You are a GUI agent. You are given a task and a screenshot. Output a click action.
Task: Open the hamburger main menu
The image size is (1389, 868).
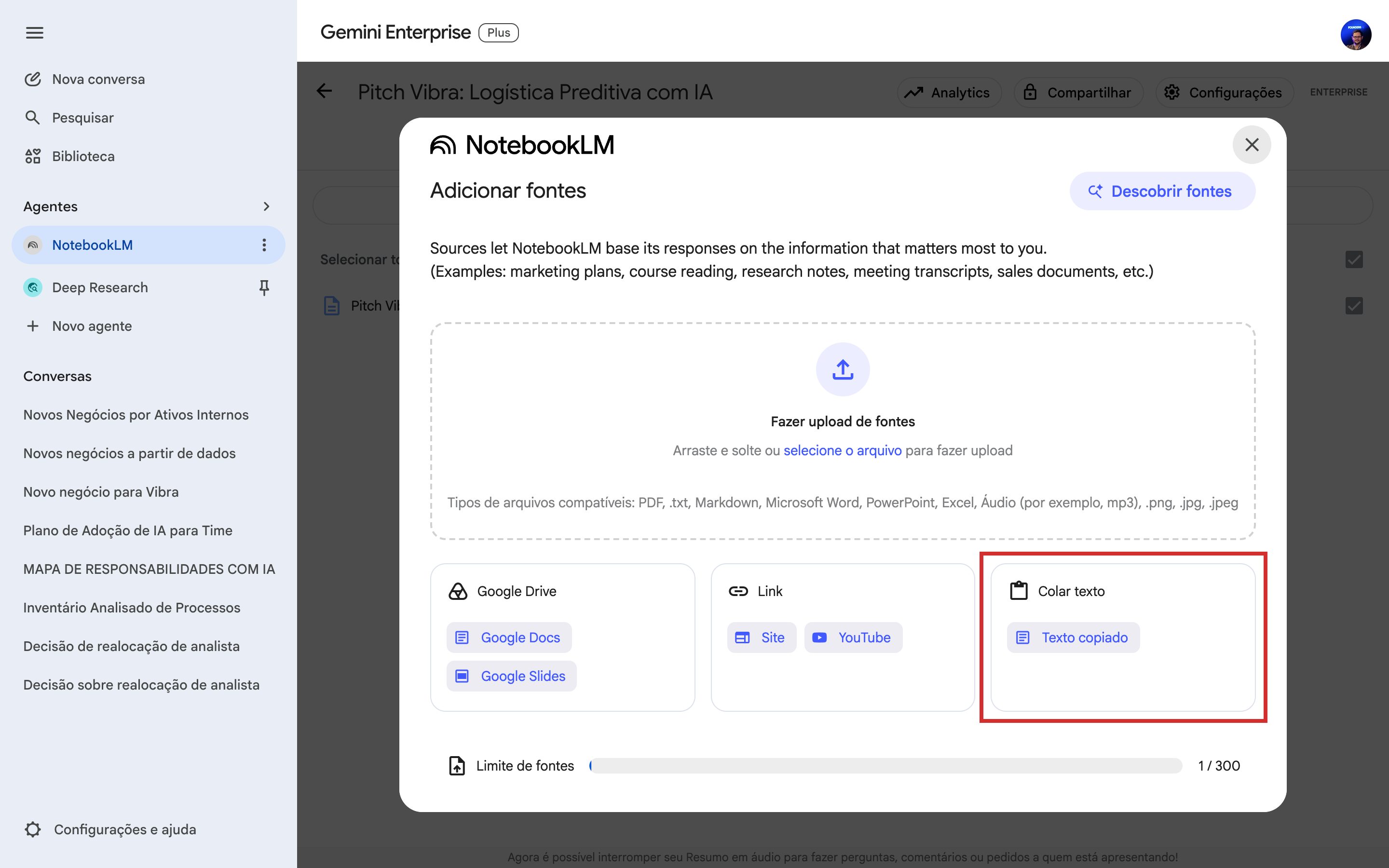pyautogui.click(x=34, y=33)
